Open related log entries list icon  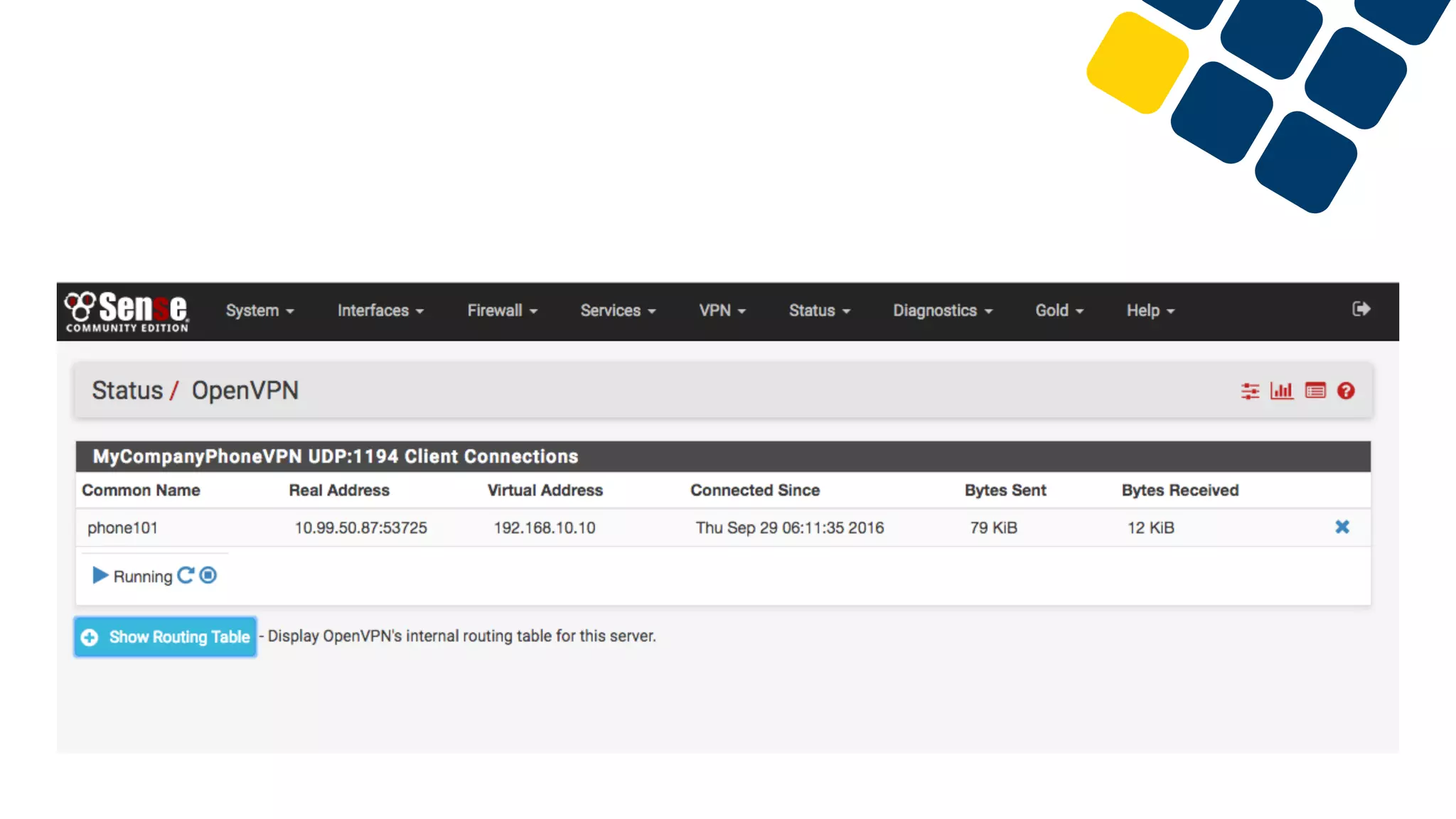coord(1315,391)
